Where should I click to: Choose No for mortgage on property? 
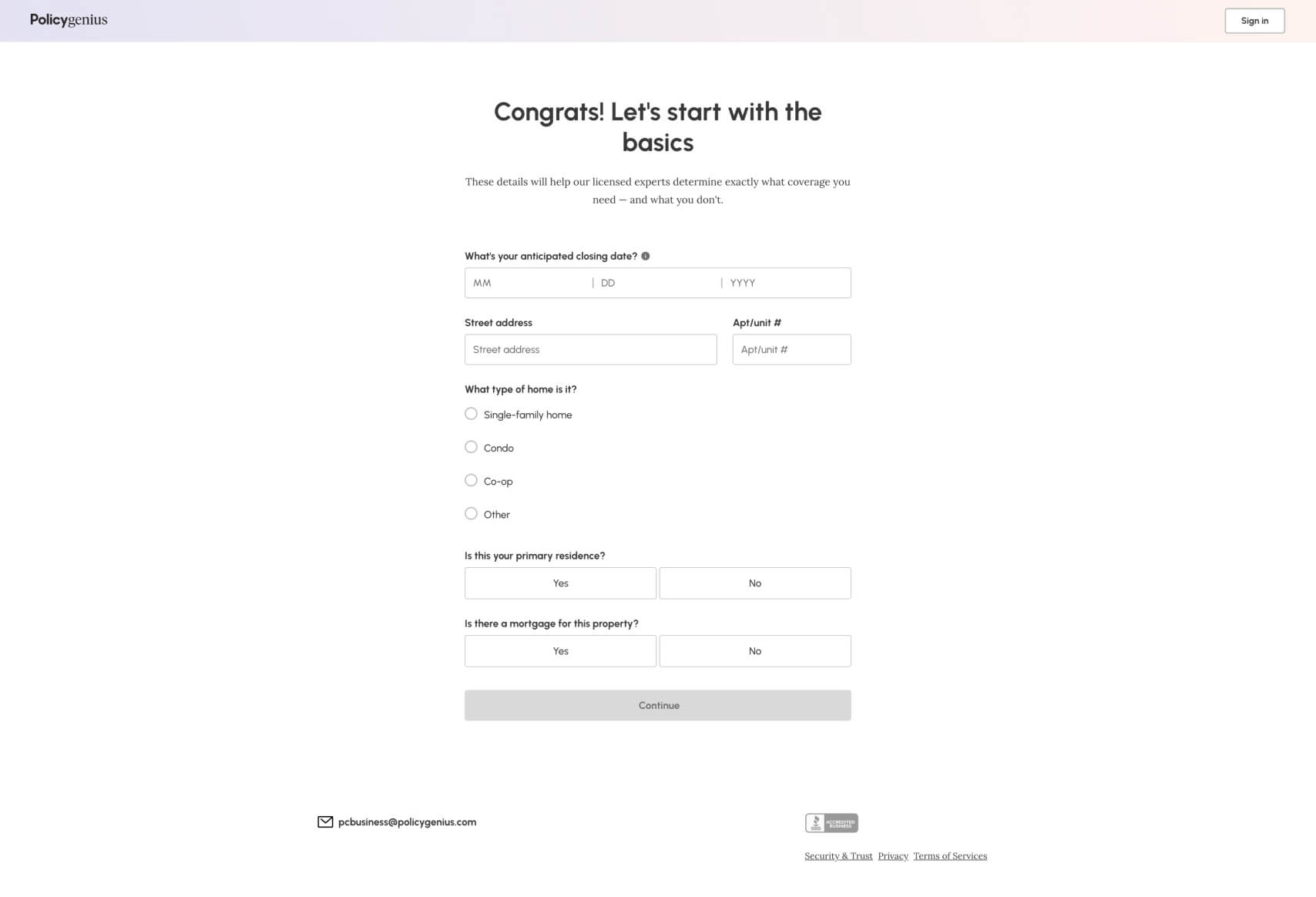(755, 651)
